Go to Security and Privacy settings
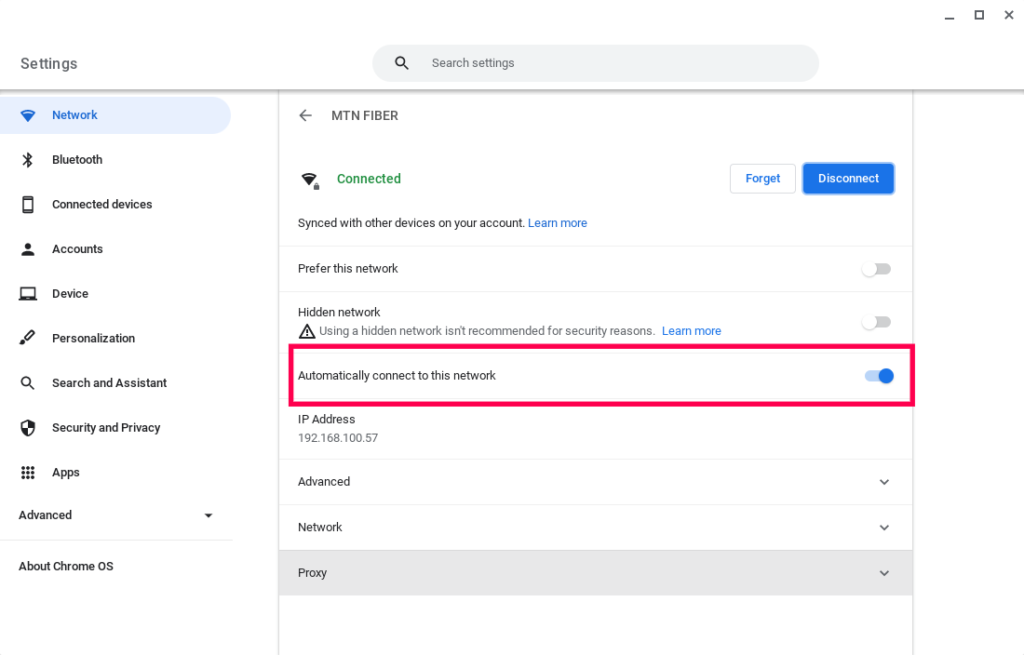This screenshot has height=655, width=1024. (115, 428)
